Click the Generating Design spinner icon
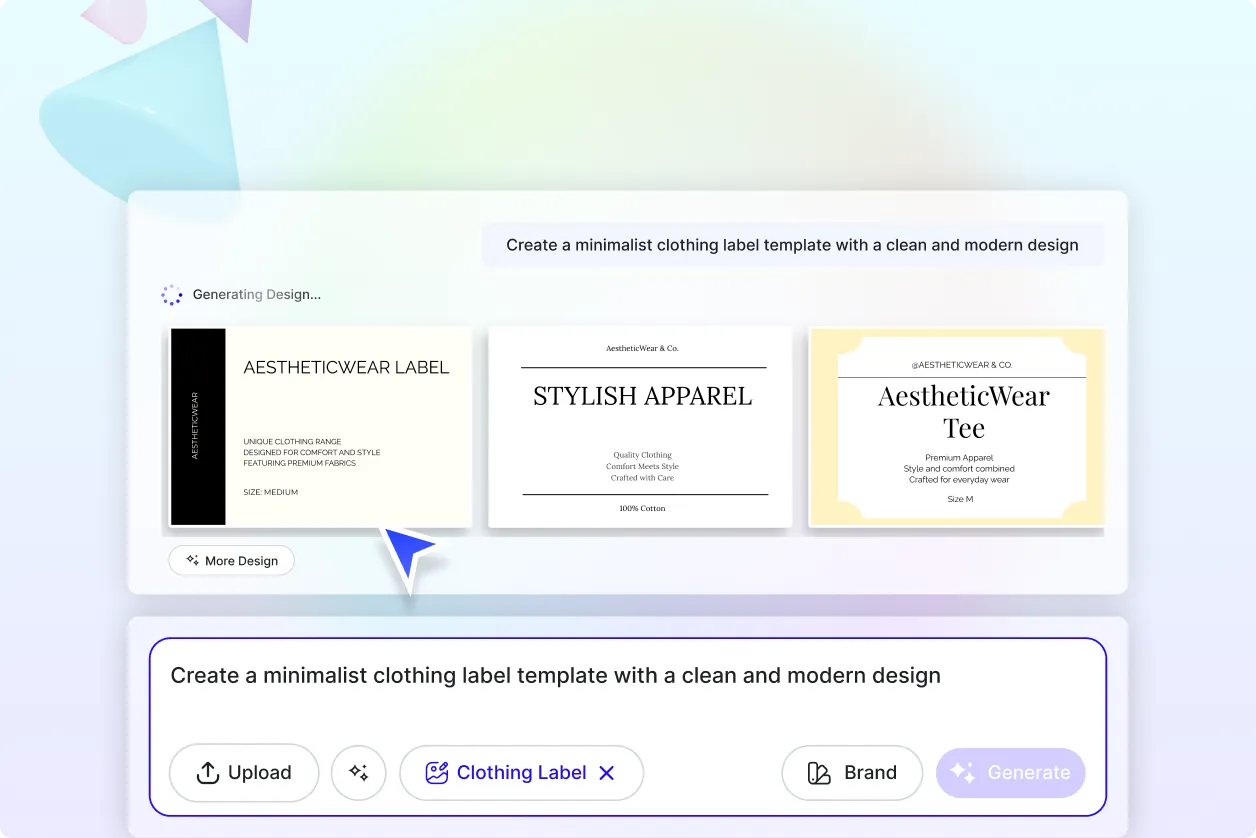 point(172,294)
